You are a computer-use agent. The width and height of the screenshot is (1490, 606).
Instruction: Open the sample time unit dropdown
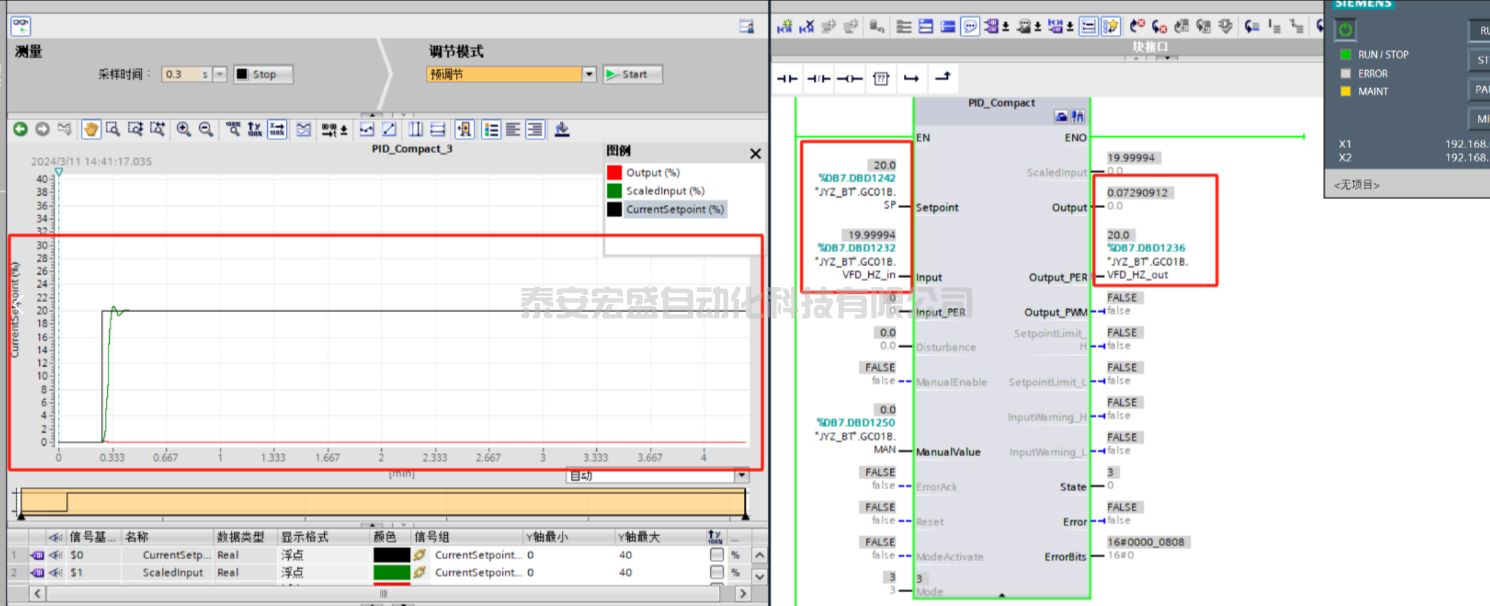(x=220, y=74)
